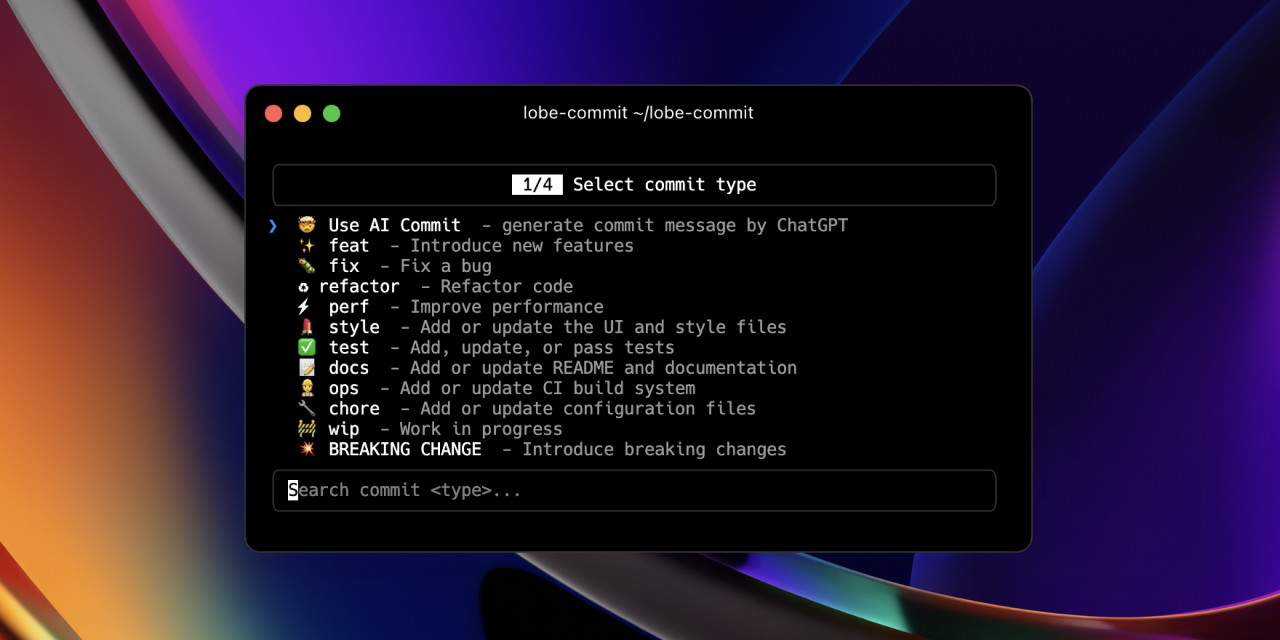Screen dimensions: 1280x640
Task: Click the blue chevron selection pointer
Action: pyautogui.click(x=272, y=226)
